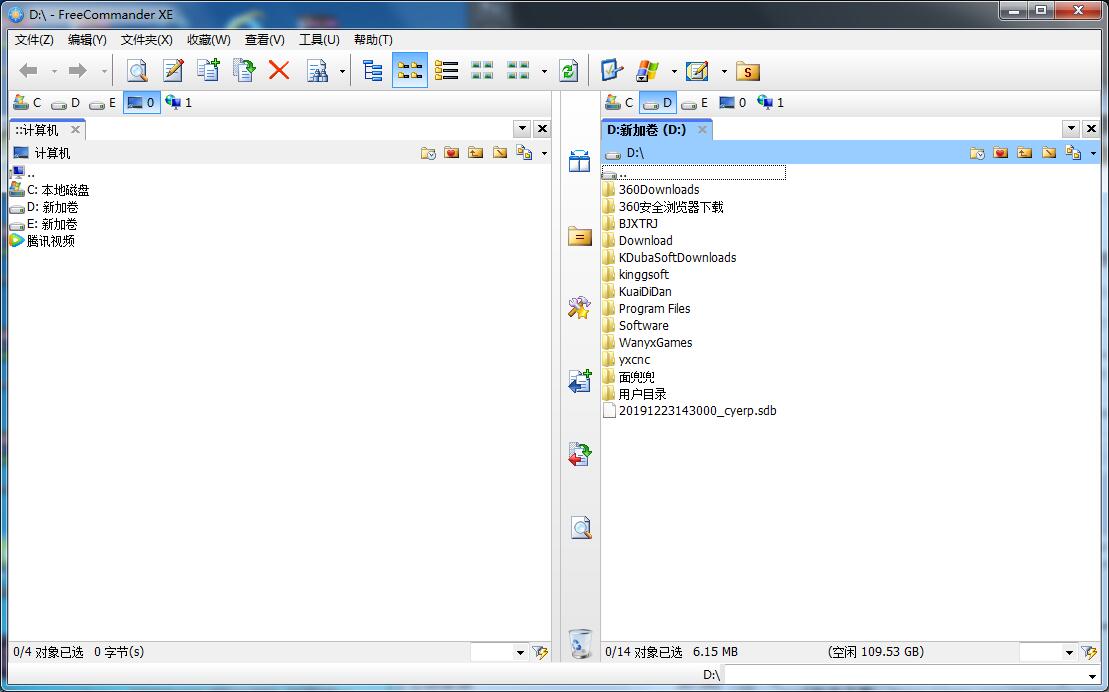
Task: Toggle the small icons view button
Action: pyautogui.click(x=410, y=71)
